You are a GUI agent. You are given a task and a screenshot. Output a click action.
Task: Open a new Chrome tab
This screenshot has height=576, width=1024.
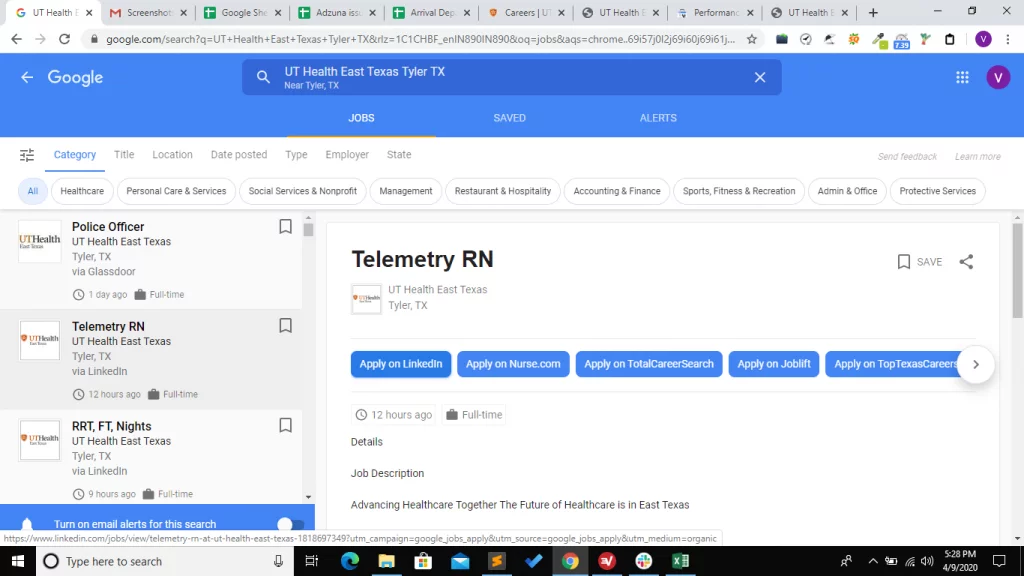click(x=872, y=12)
